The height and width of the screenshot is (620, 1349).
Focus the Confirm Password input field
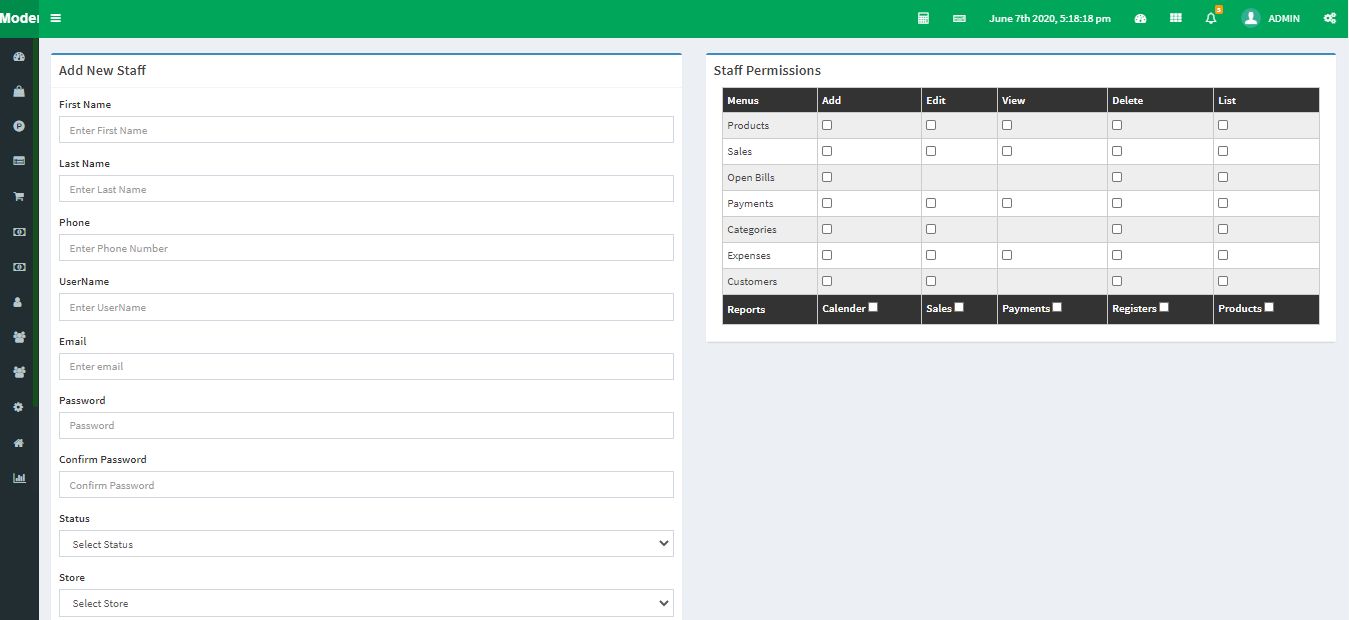coord(366,485)
